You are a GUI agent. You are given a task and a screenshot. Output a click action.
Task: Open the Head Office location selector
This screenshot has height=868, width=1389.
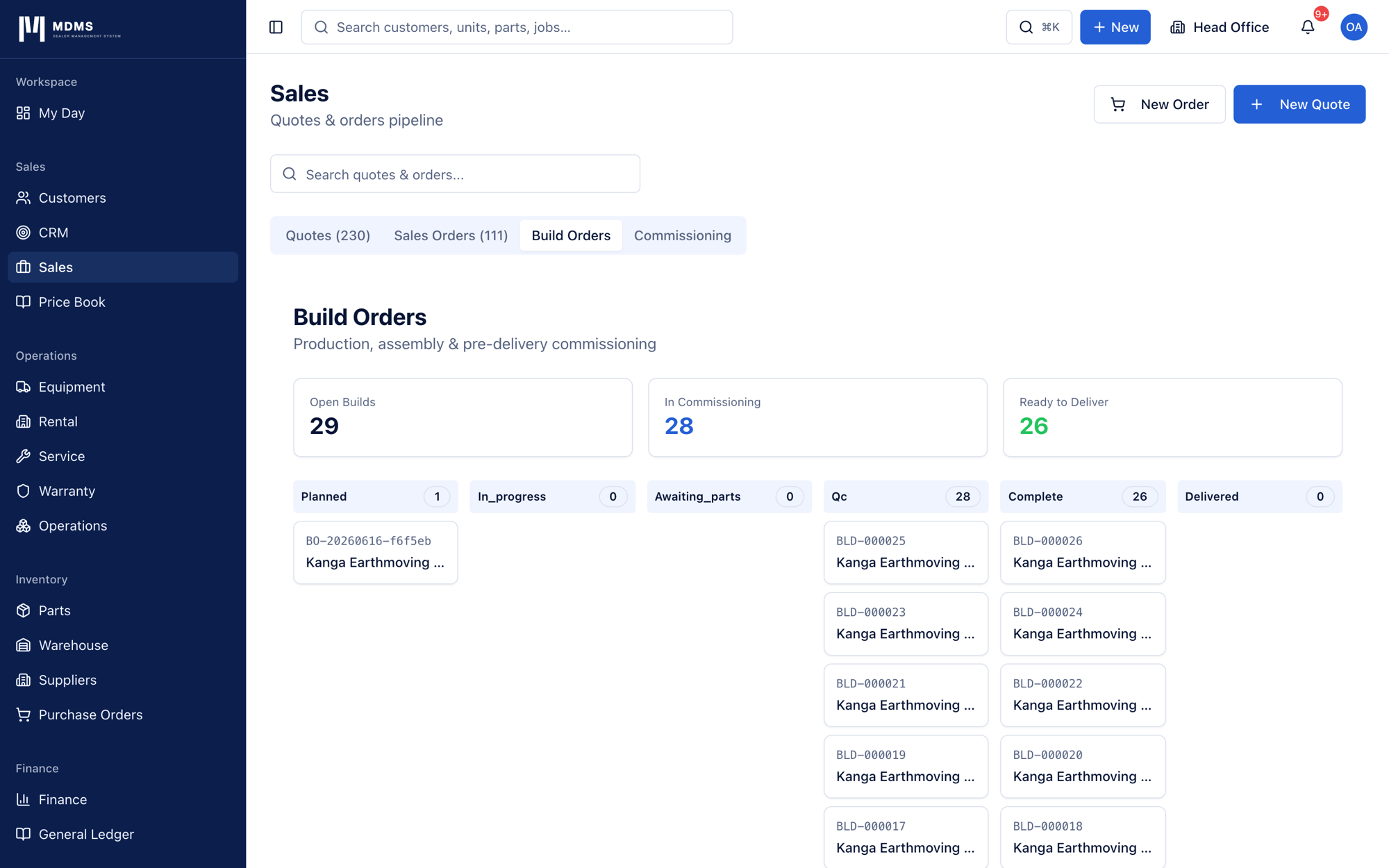click(1220, 27)
